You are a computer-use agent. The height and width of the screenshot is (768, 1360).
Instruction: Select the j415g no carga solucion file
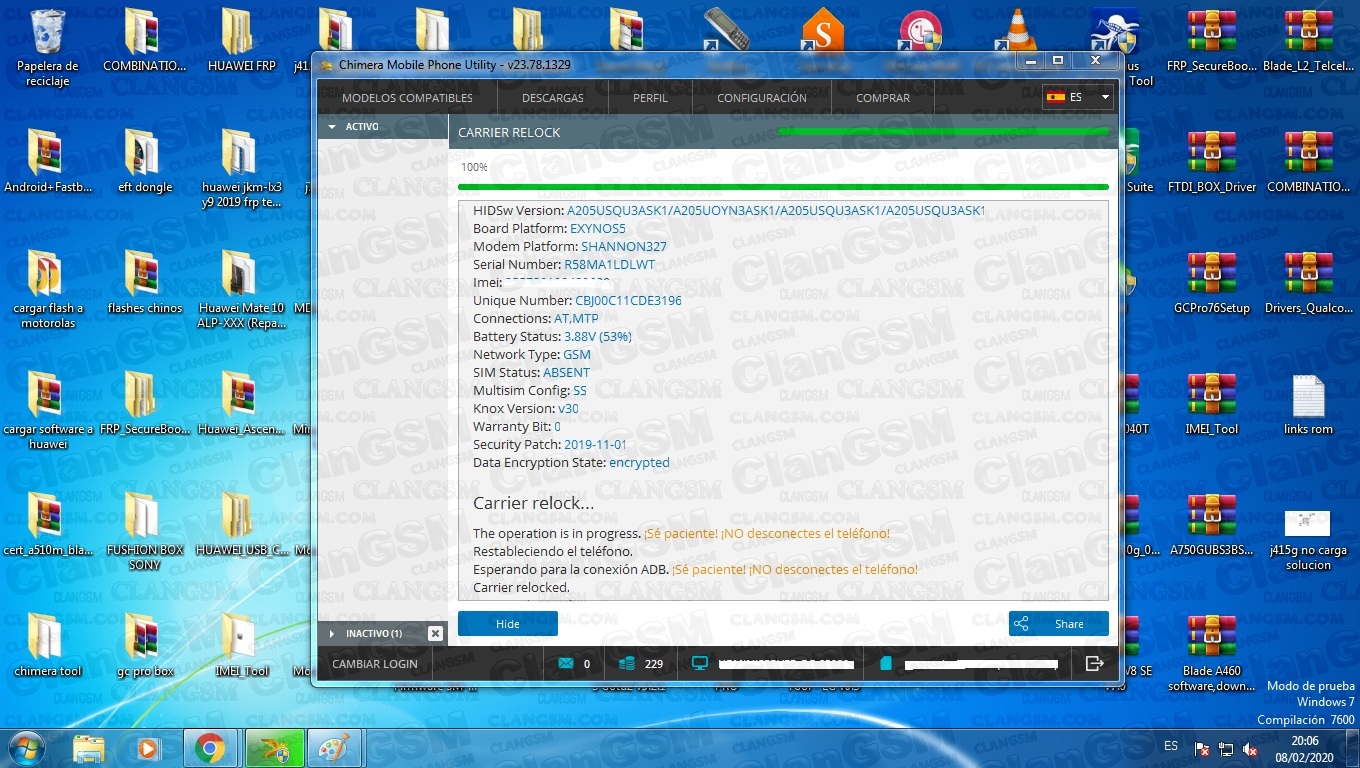(1308, 540)
